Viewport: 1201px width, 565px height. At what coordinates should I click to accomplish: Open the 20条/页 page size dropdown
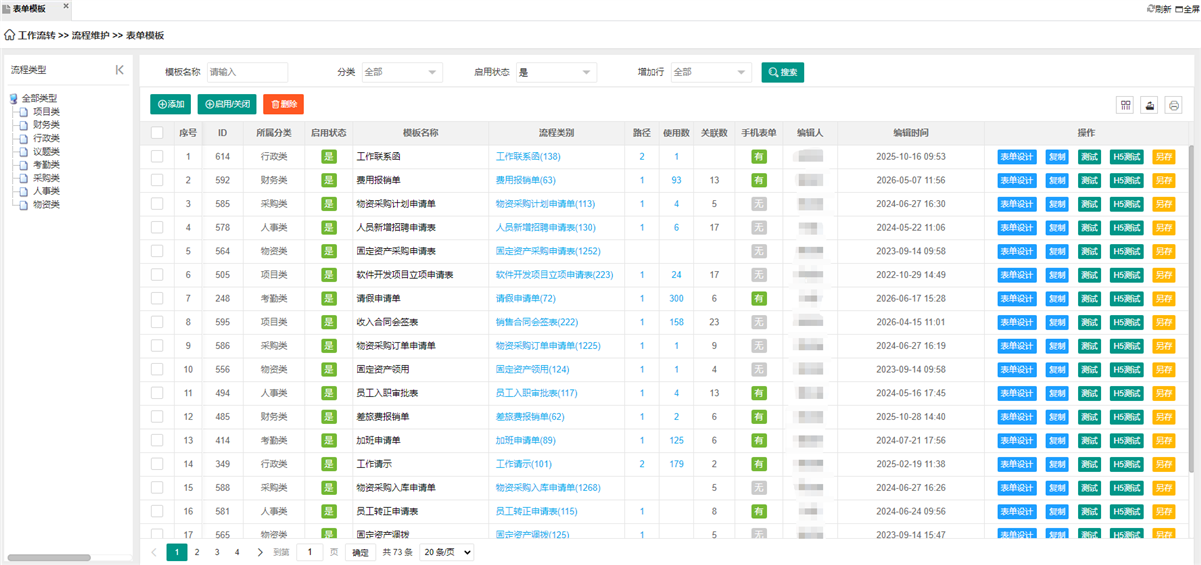(446, 551)
